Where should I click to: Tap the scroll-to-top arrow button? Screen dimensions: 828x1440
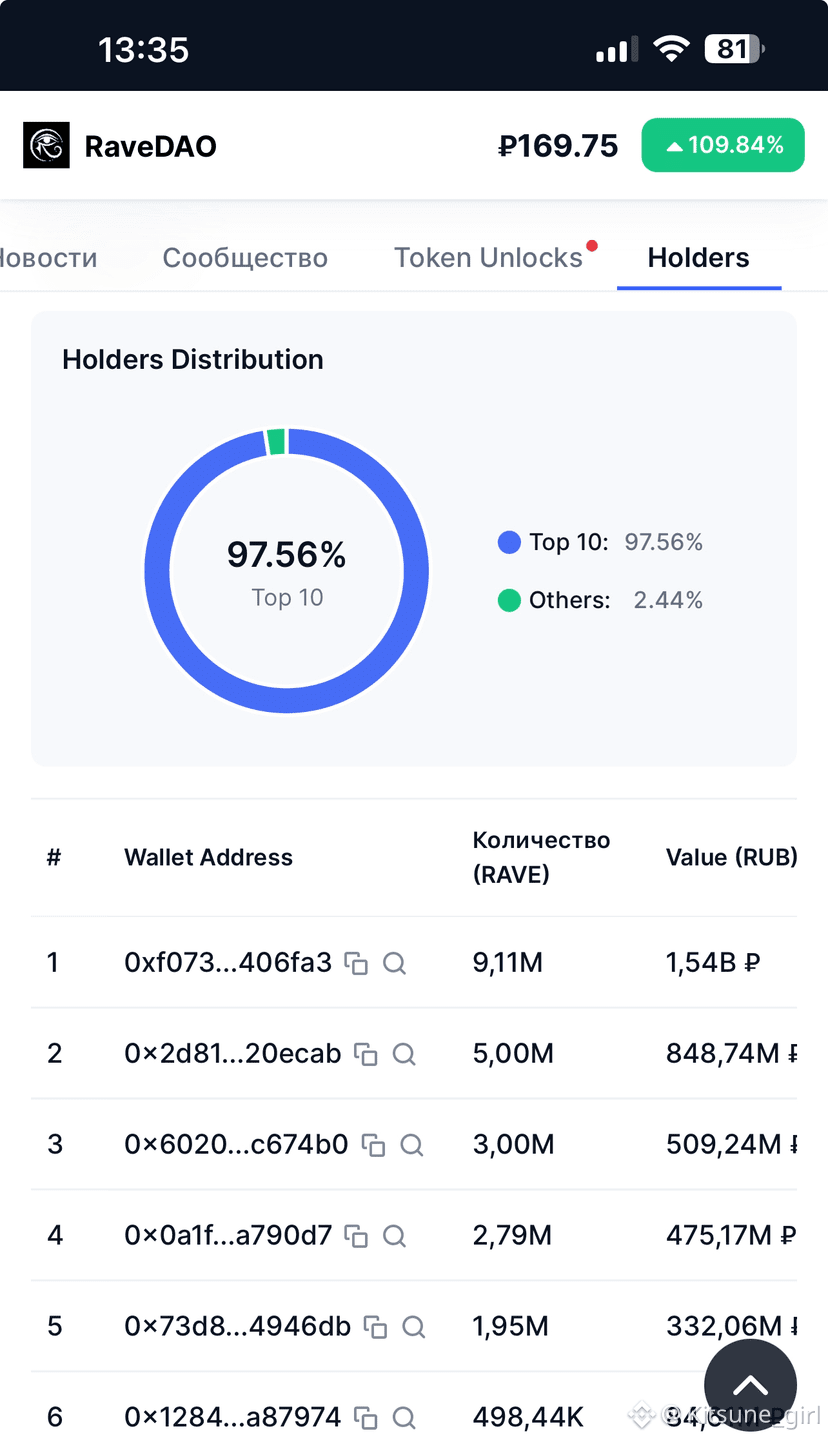[750, 1386]
